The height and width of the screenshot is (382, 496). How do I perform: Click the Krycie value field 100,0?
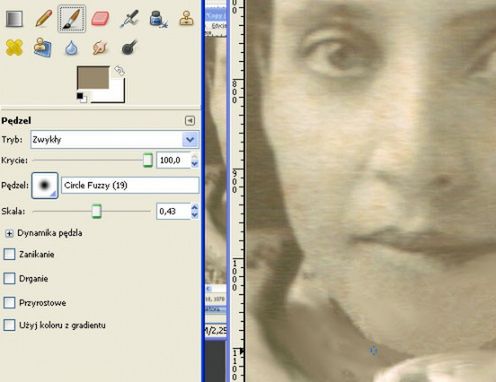173,160
